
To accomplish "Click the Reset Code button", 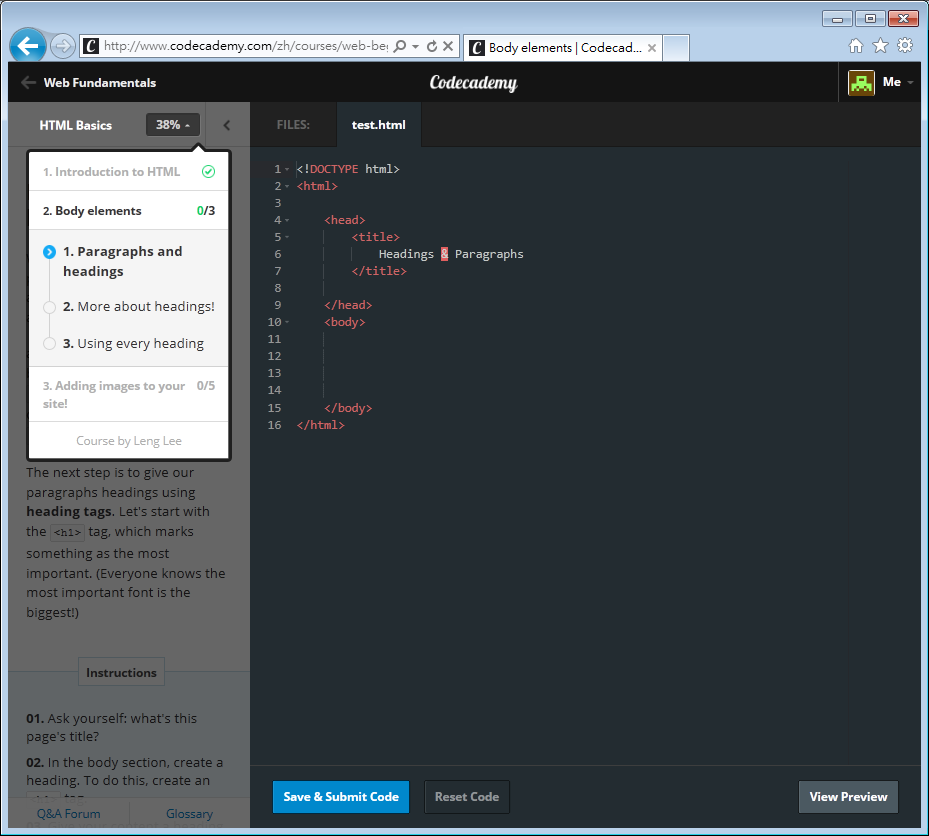I will coord(467,797).
